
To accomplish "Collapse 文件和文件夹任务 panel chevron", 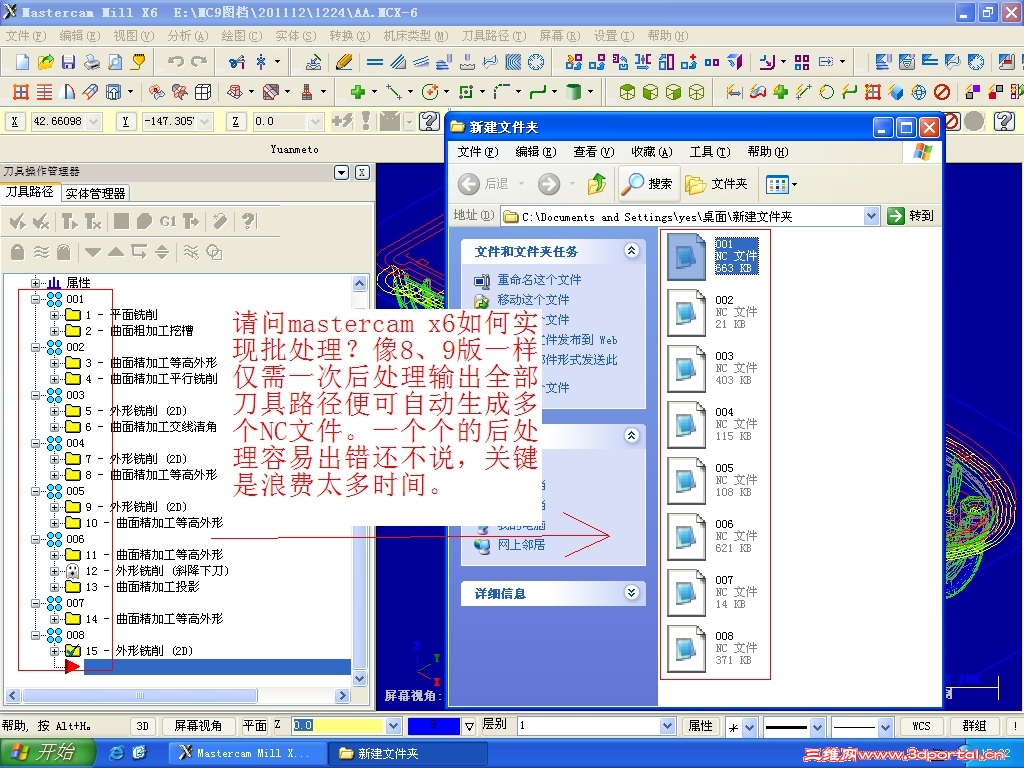I will click(x=632, y=251).
